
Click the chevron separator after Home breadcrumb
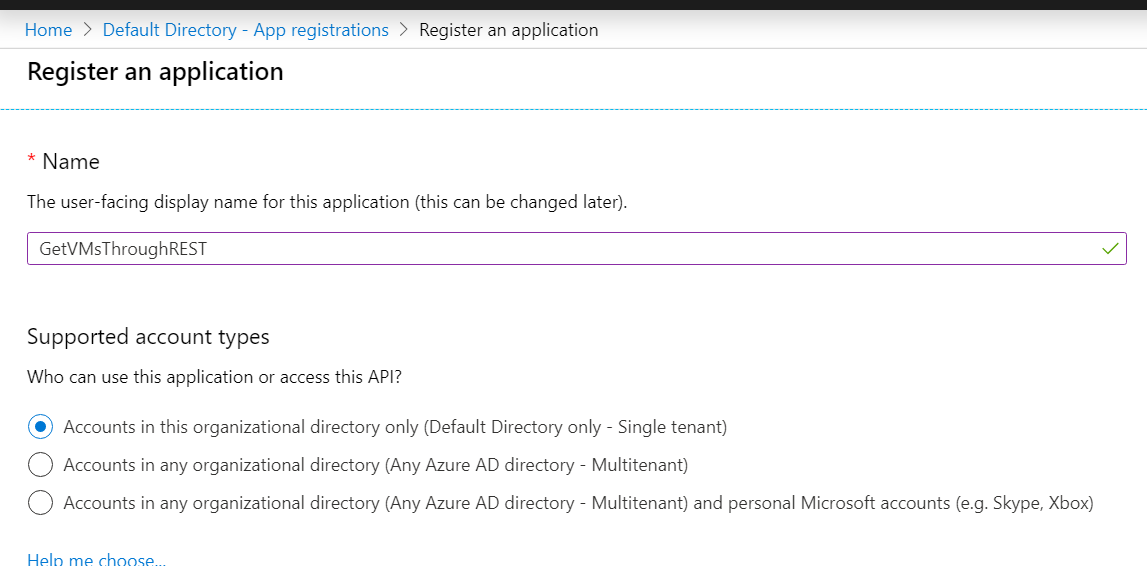(x=88, y=30)
